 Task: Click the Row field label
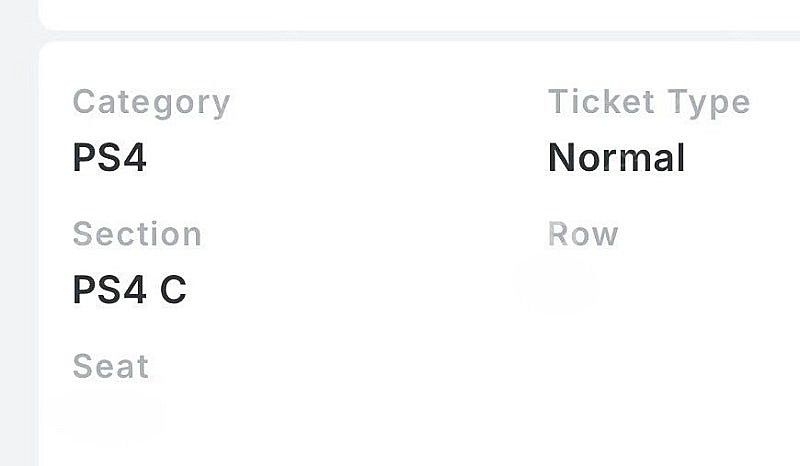pyautogui.click(x=583, y=234)
